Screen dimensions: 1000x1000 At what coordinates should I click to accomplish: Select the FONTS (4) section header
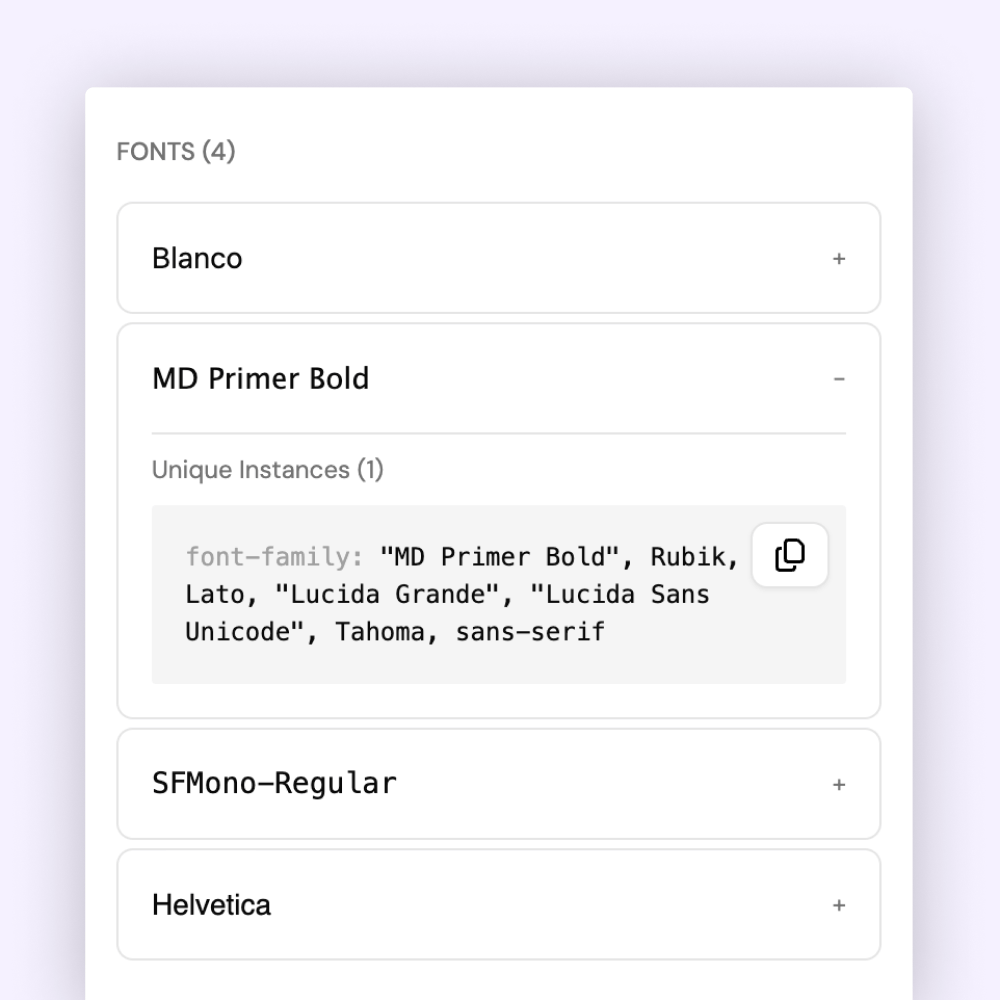click(x=176, y=151)
